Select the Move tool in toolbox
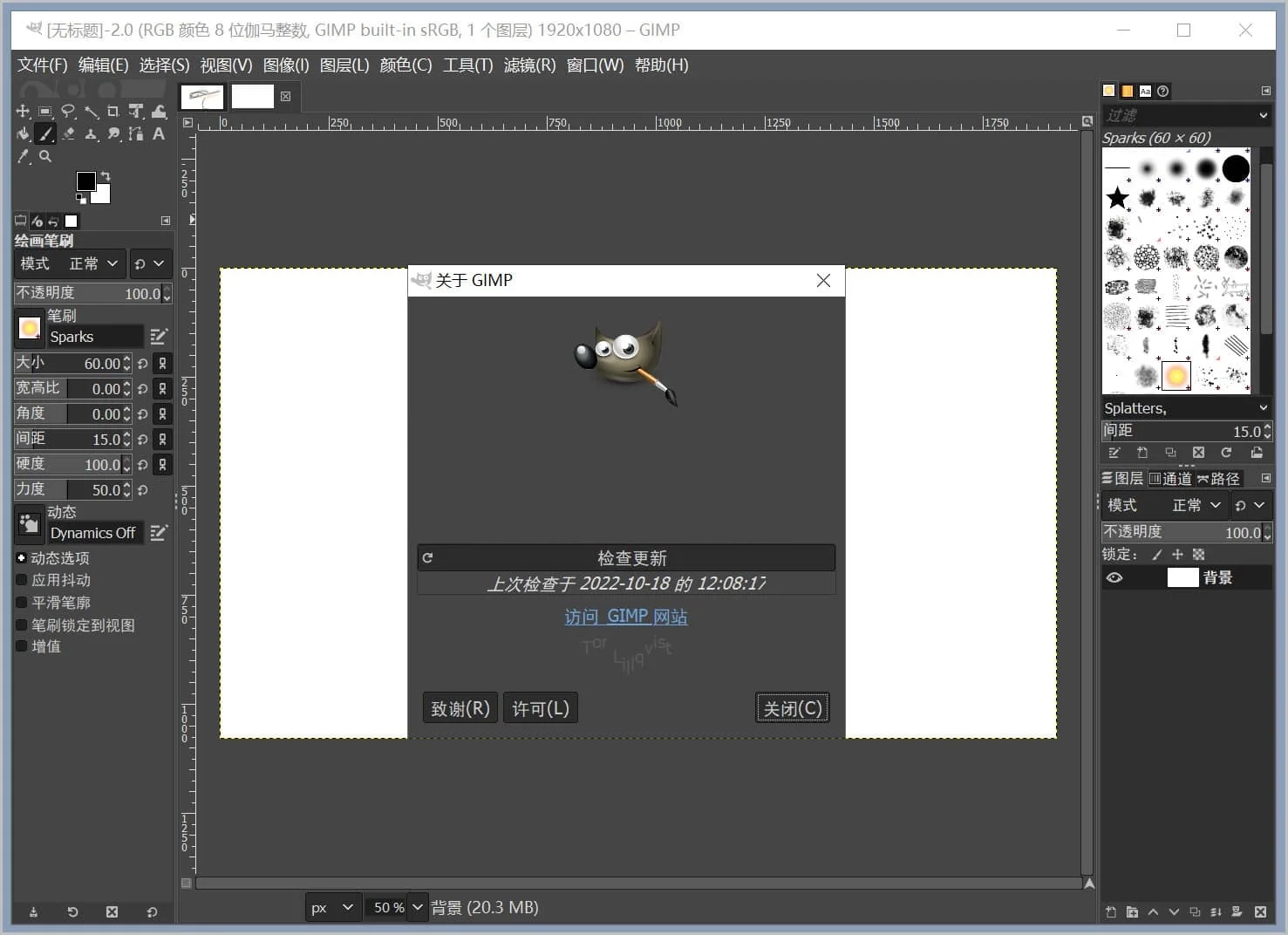The image size is (1288, 935). coord(23,112)
